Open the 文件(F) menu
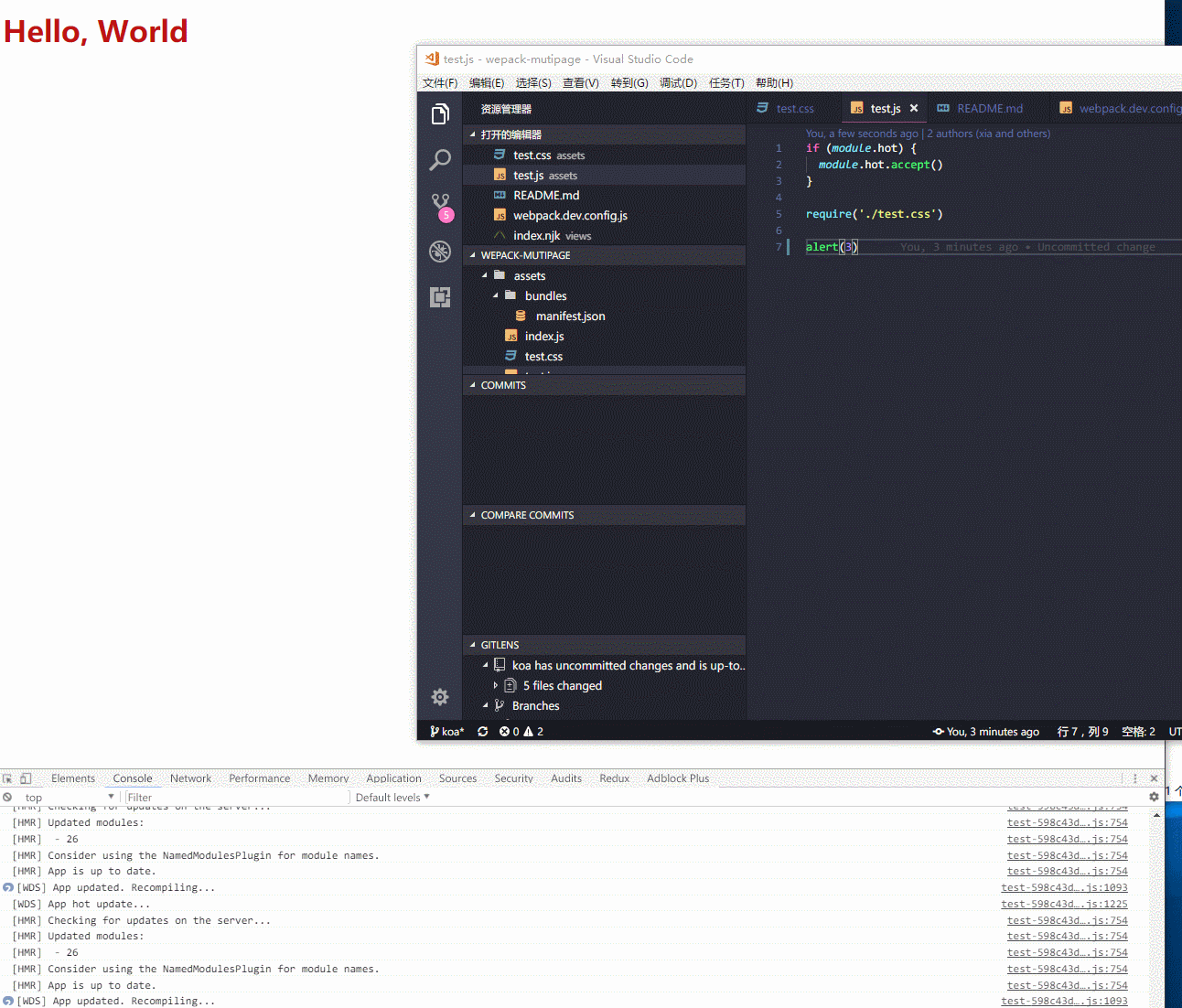 (x=440, y=83)
